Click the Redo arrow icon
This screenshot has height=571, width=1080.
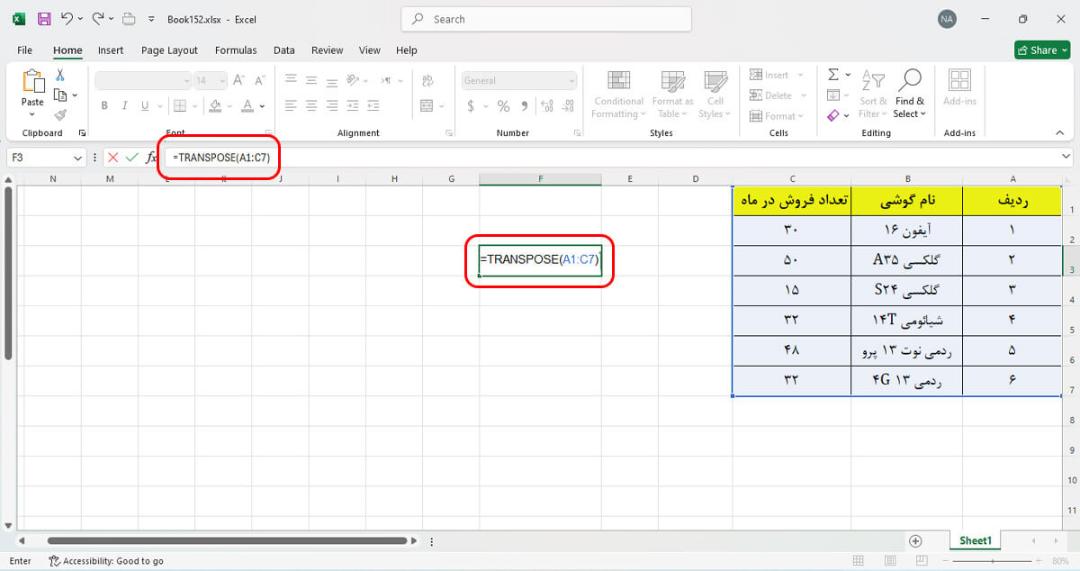coord(98,19)
